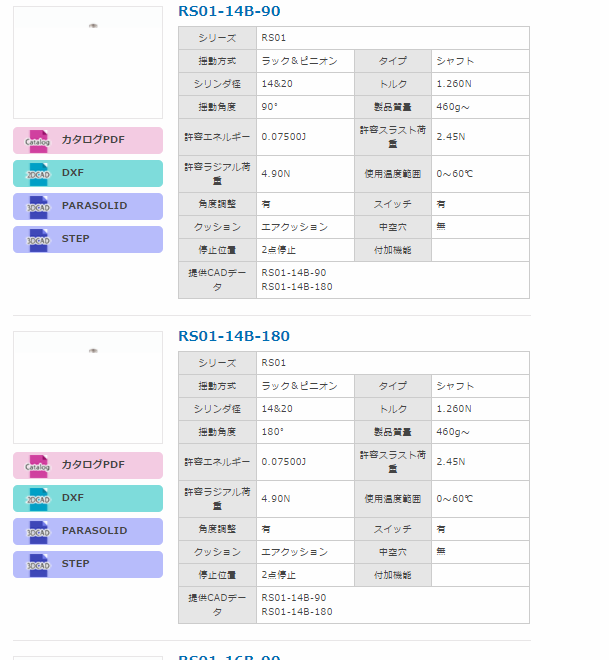The height and width of the screenshot is (660, 609).
Task: Click the 3DCAD icon on RS01-14B-180 PARASOLID
Action: click(38, 532)
